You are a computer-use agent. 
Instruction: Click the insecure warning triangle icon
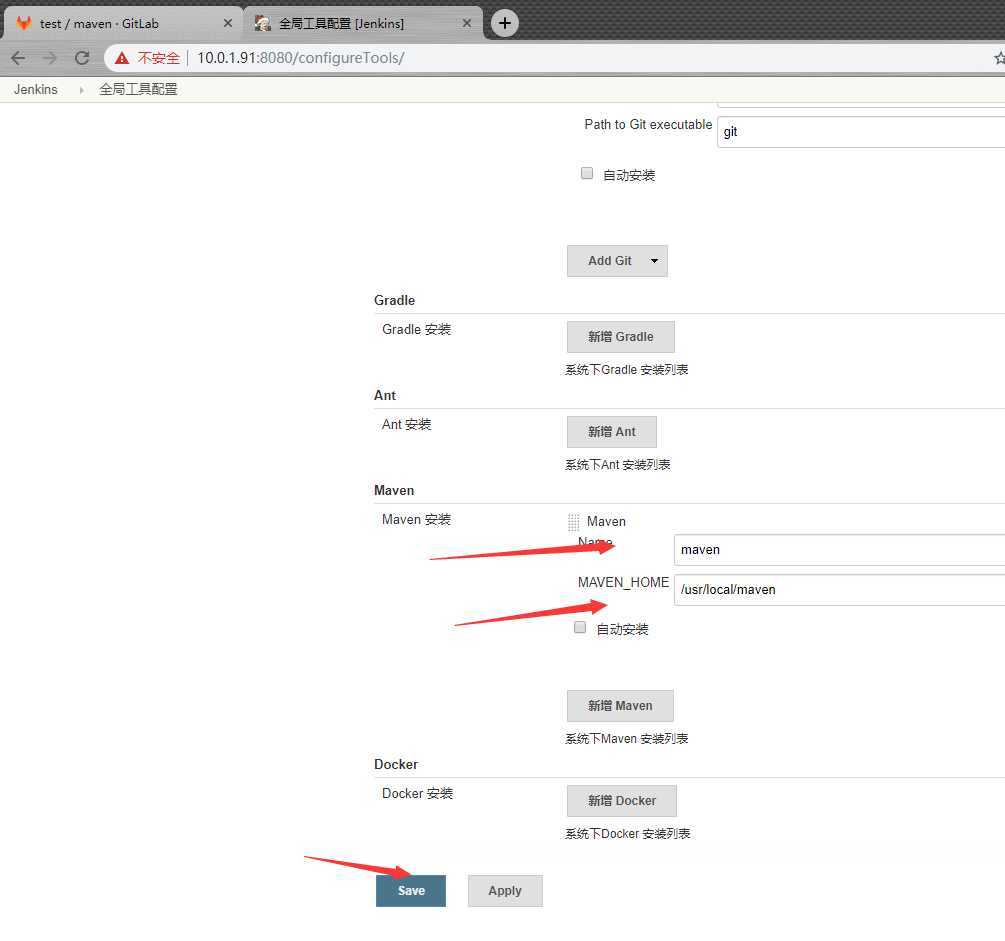[122, 58]
